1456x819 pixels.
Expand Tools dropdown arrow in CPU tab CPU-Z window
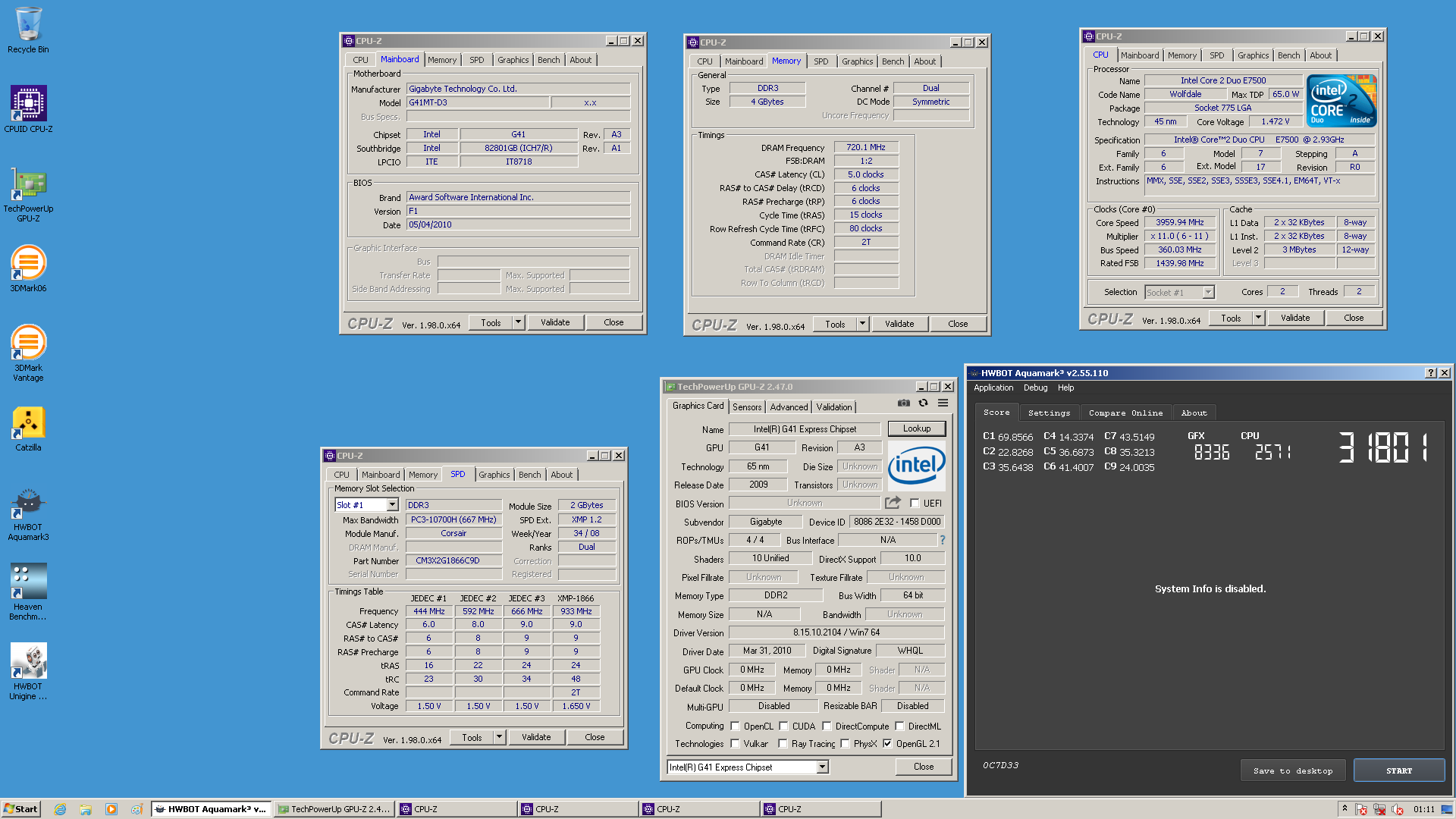tap(1259, 318)
